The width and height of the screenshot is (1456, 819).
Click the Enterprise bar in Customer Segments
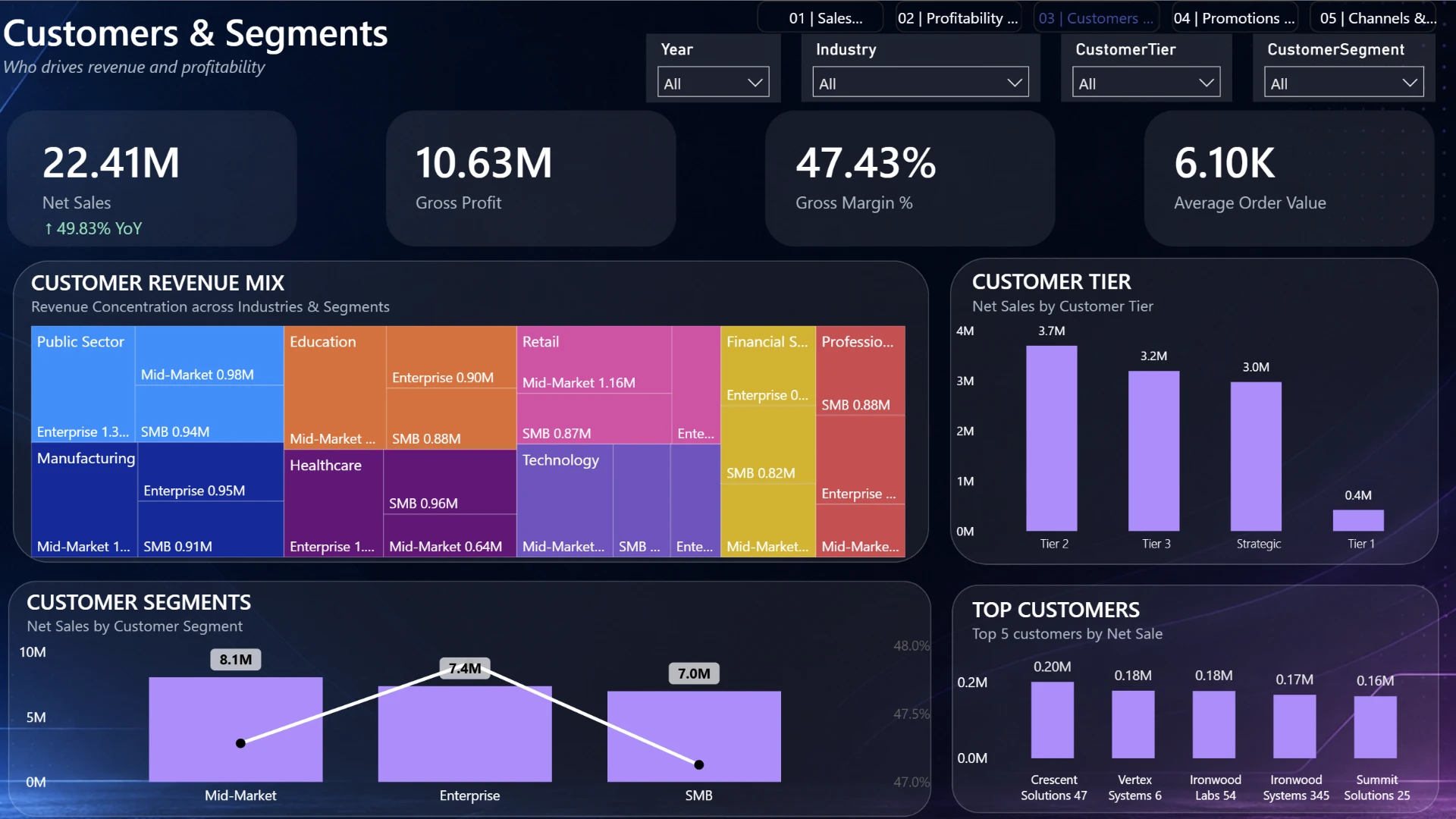(465, 734)
